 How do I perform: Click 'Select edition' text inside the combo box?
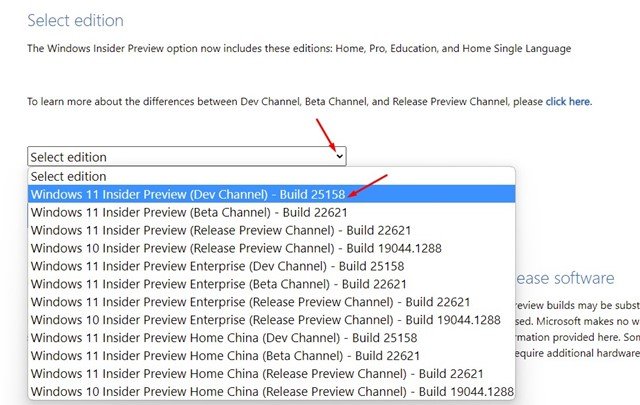[x=68, y=157]
